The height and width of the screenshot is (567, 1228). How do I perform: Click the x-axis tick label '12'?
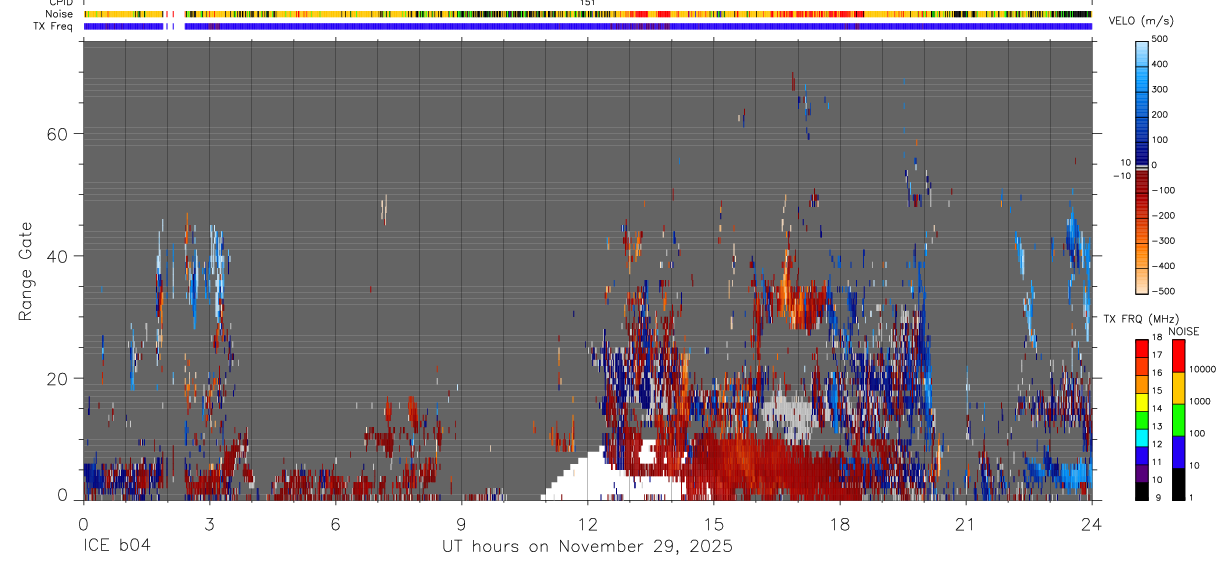(587, 524)
